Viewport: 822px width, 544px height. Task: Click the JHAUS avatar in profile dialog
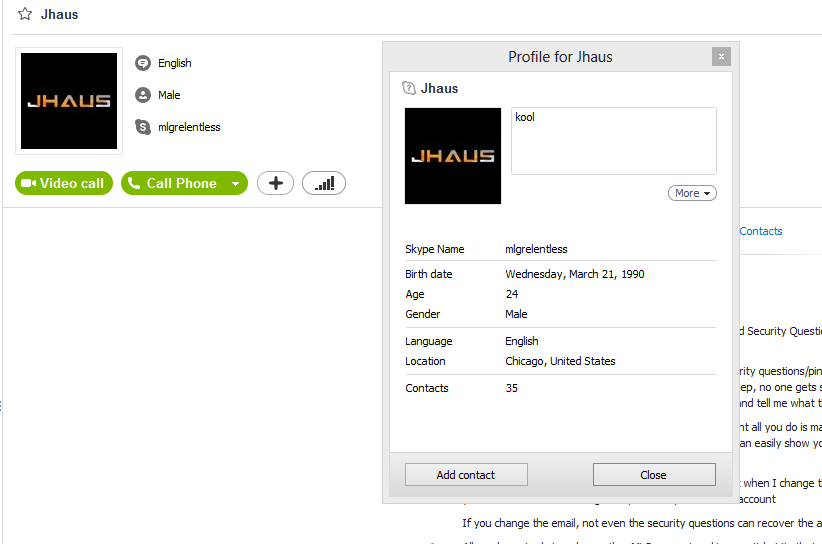point(453,156)
